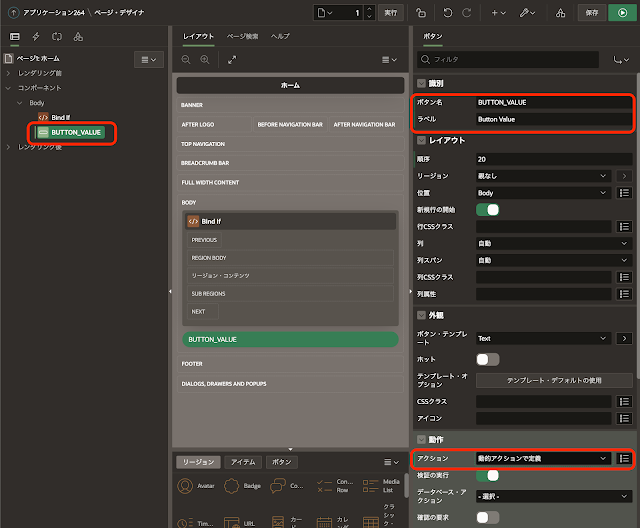The height and width of the screenshot is (528, 640).
Task: Open the 位置 list picker icon
Action: pos(624,193)
